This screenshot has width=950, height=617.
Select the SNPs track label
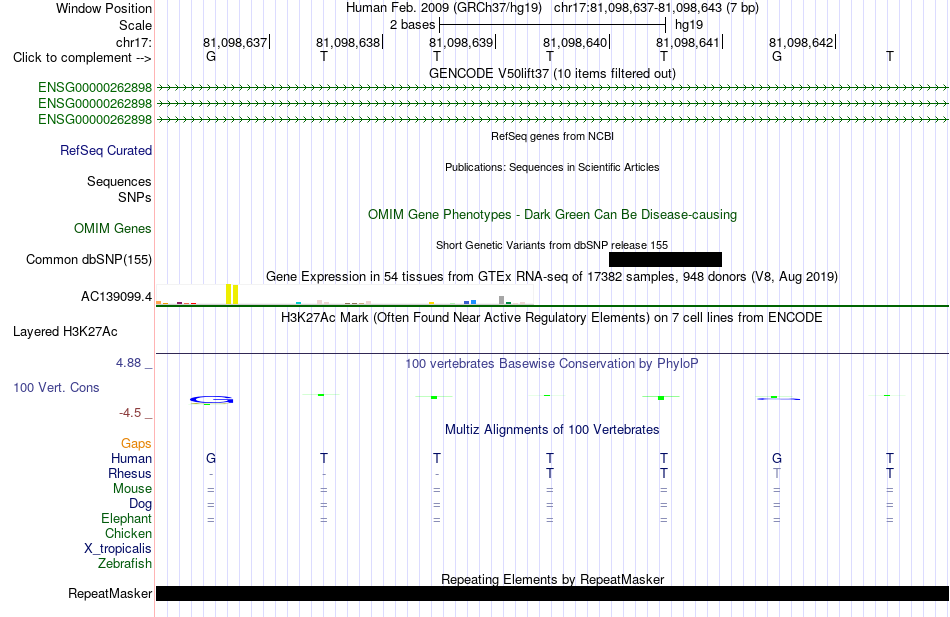click(135, 197)
